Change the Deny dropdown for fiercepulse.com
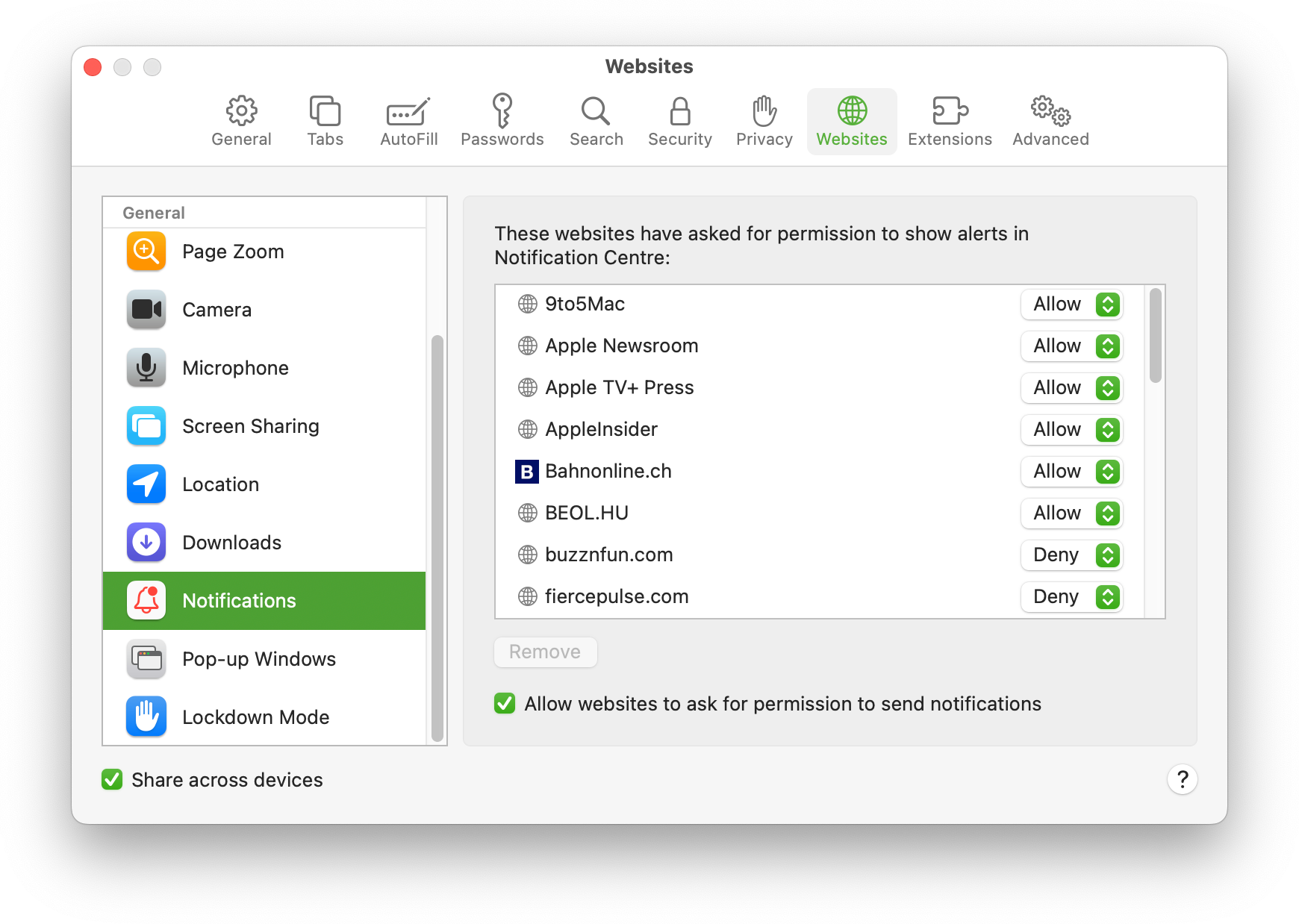The height and width of the screenshot is (924, 1299). [x=1072, y=596]
